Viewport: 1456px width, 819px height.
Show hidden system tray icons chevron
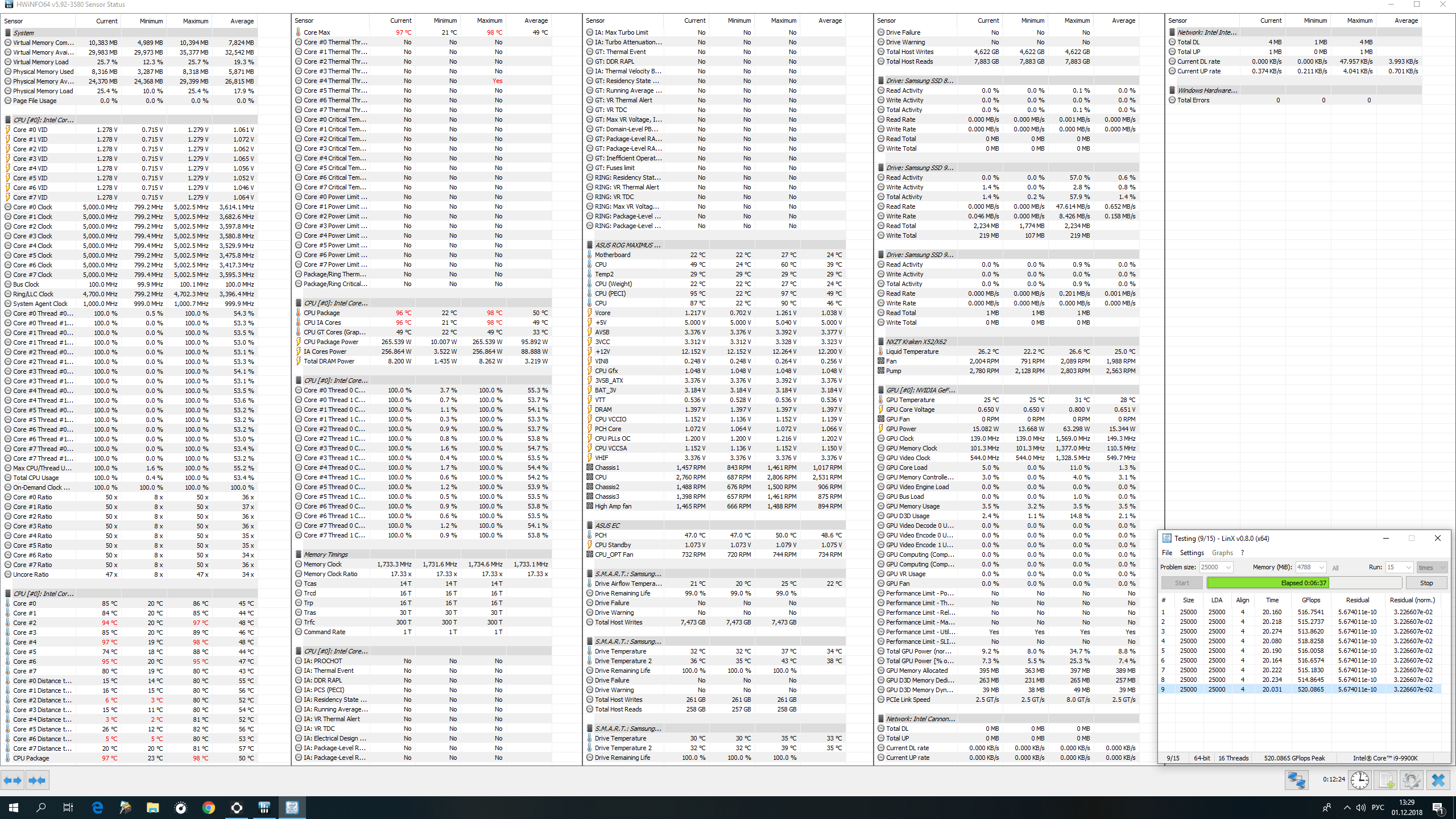click(x=1347, y=808)
